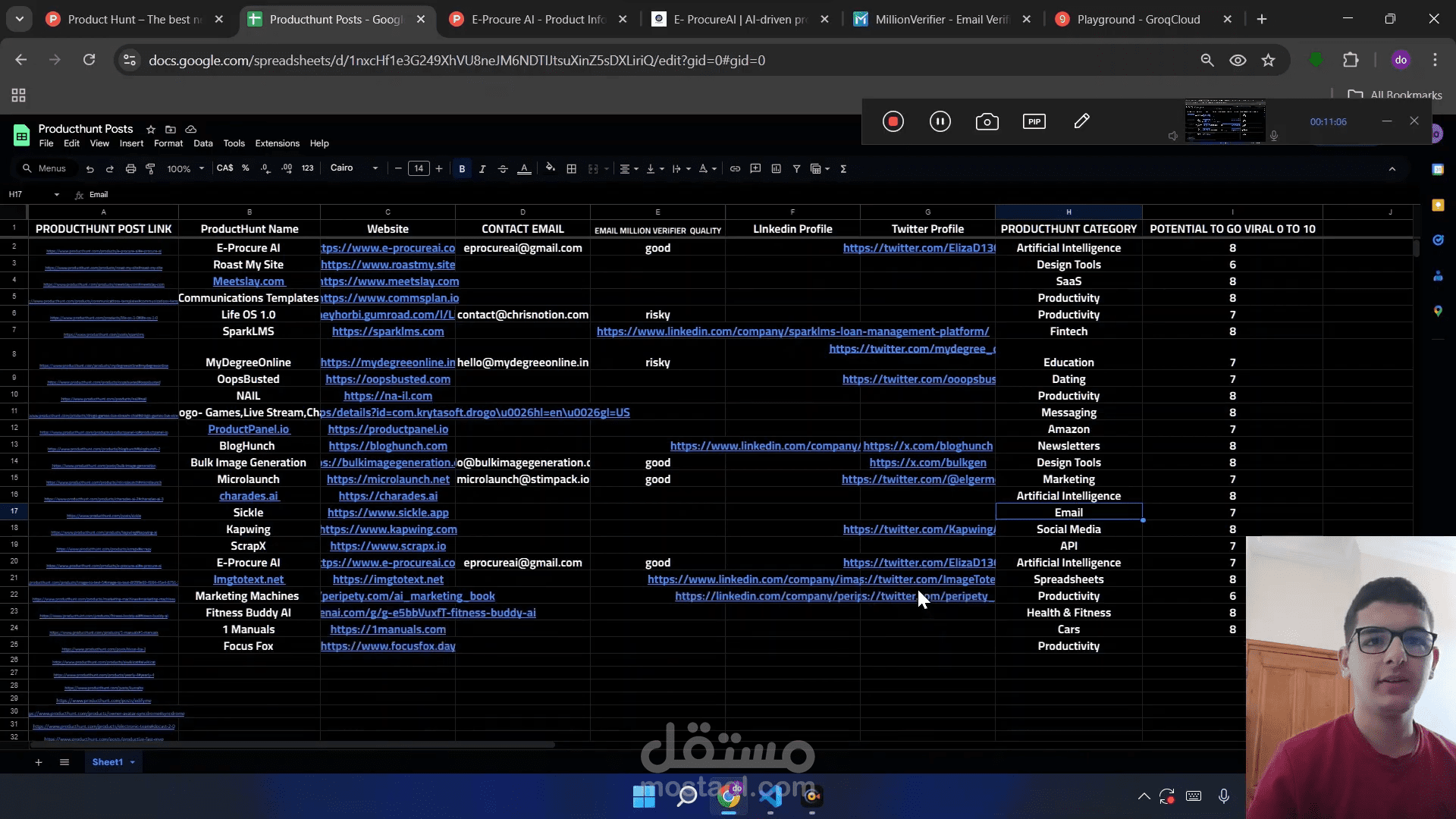Open the 123 more formats dropdown
Viewport: 1456px width, 819px height.
coord(307,168)
